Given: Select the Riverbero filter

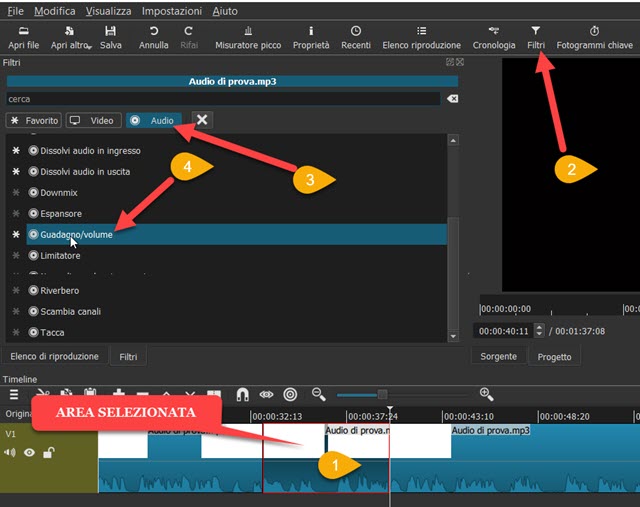Looking at the screenshot, I should 237,290.
